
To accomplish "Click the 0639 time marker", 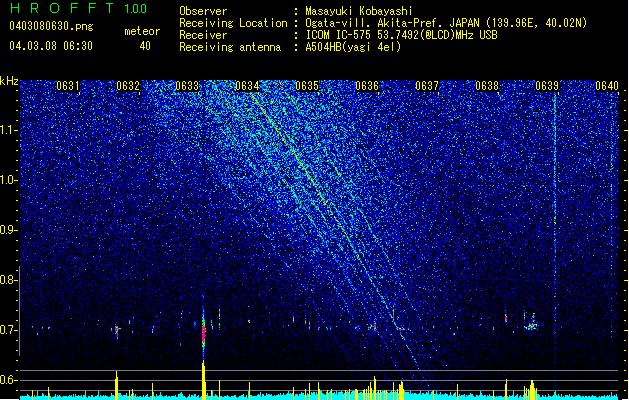I will click(x=547, y=86).
